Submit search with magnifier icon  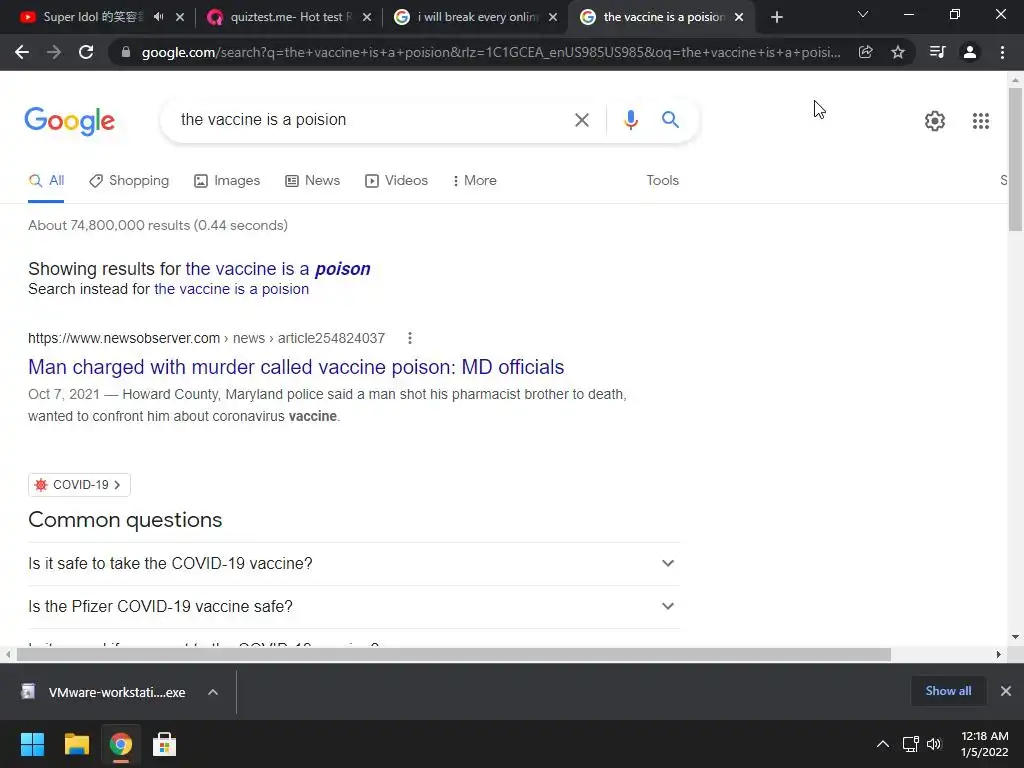coord(670,120)
